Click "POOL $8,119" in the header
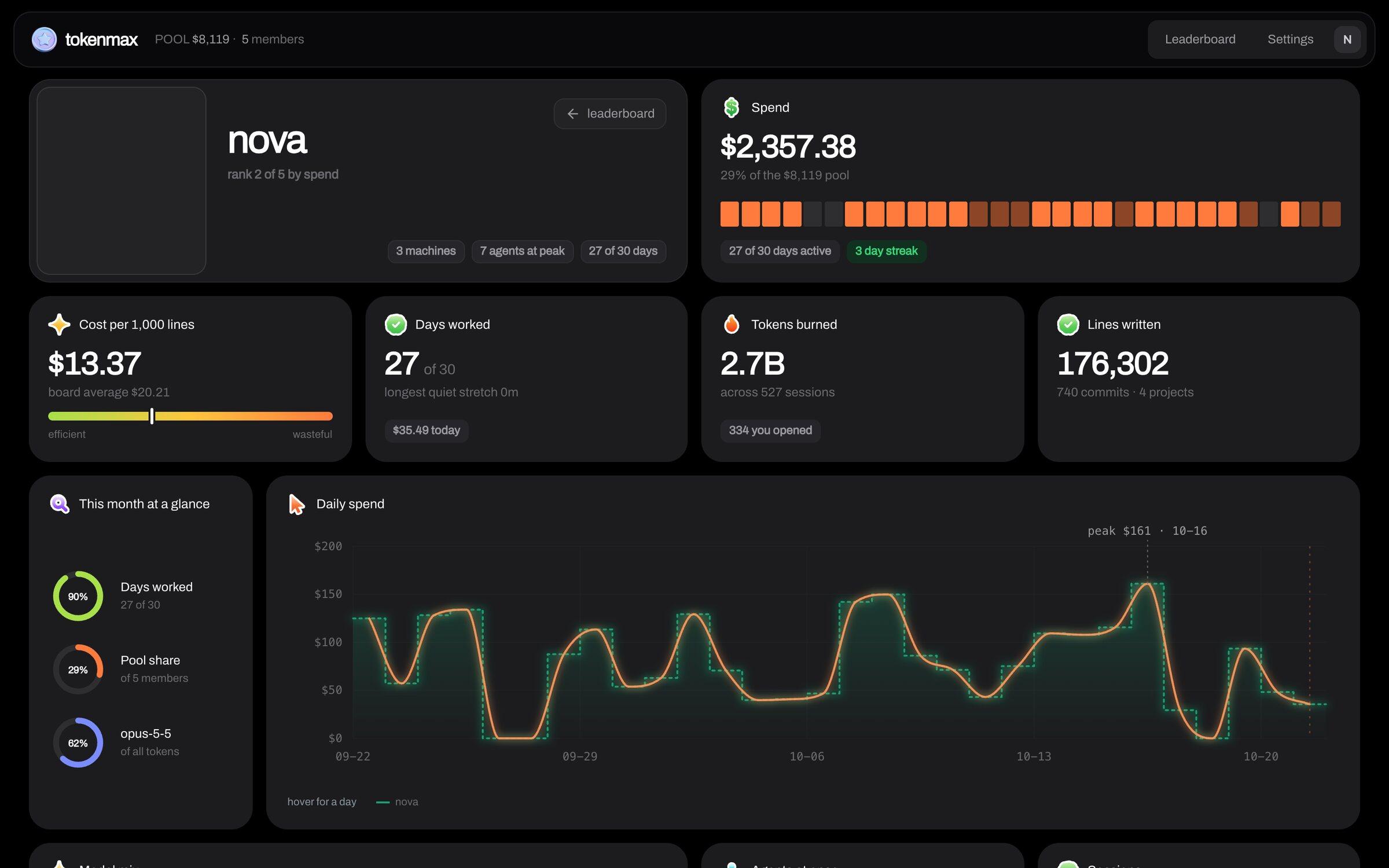The width and height of the screenshot is (1389, 868). (x=192, y=39)
